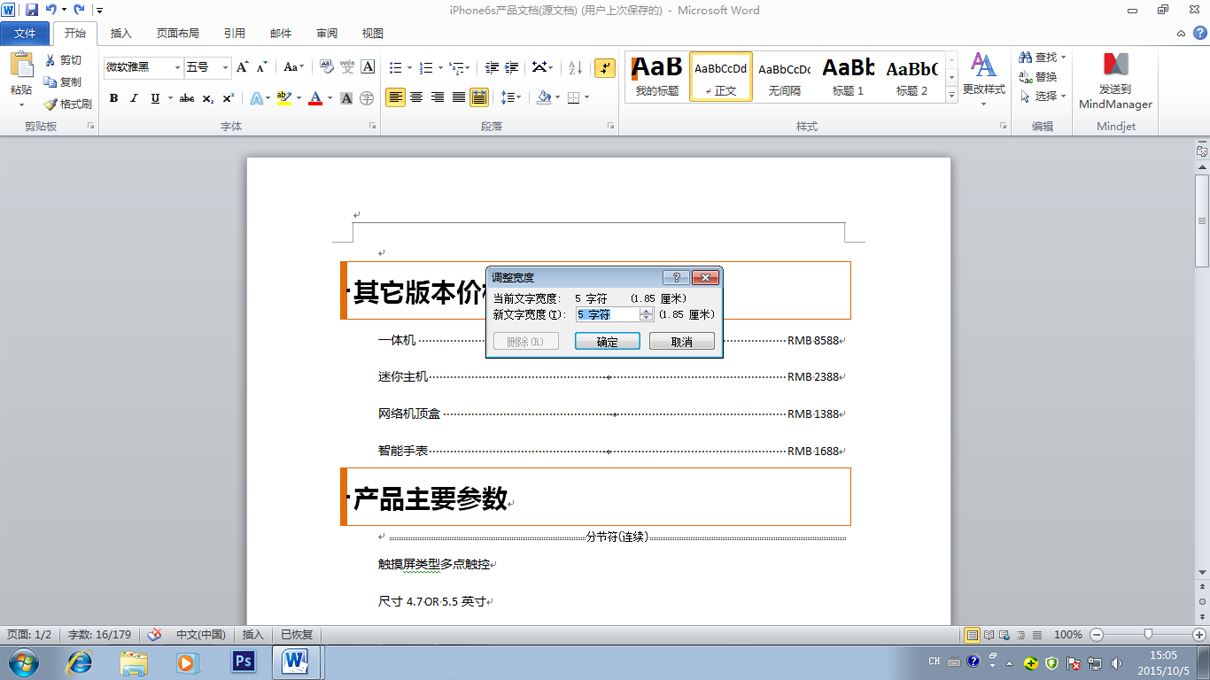Select the 无间隔 style

(x=784, y=77)
